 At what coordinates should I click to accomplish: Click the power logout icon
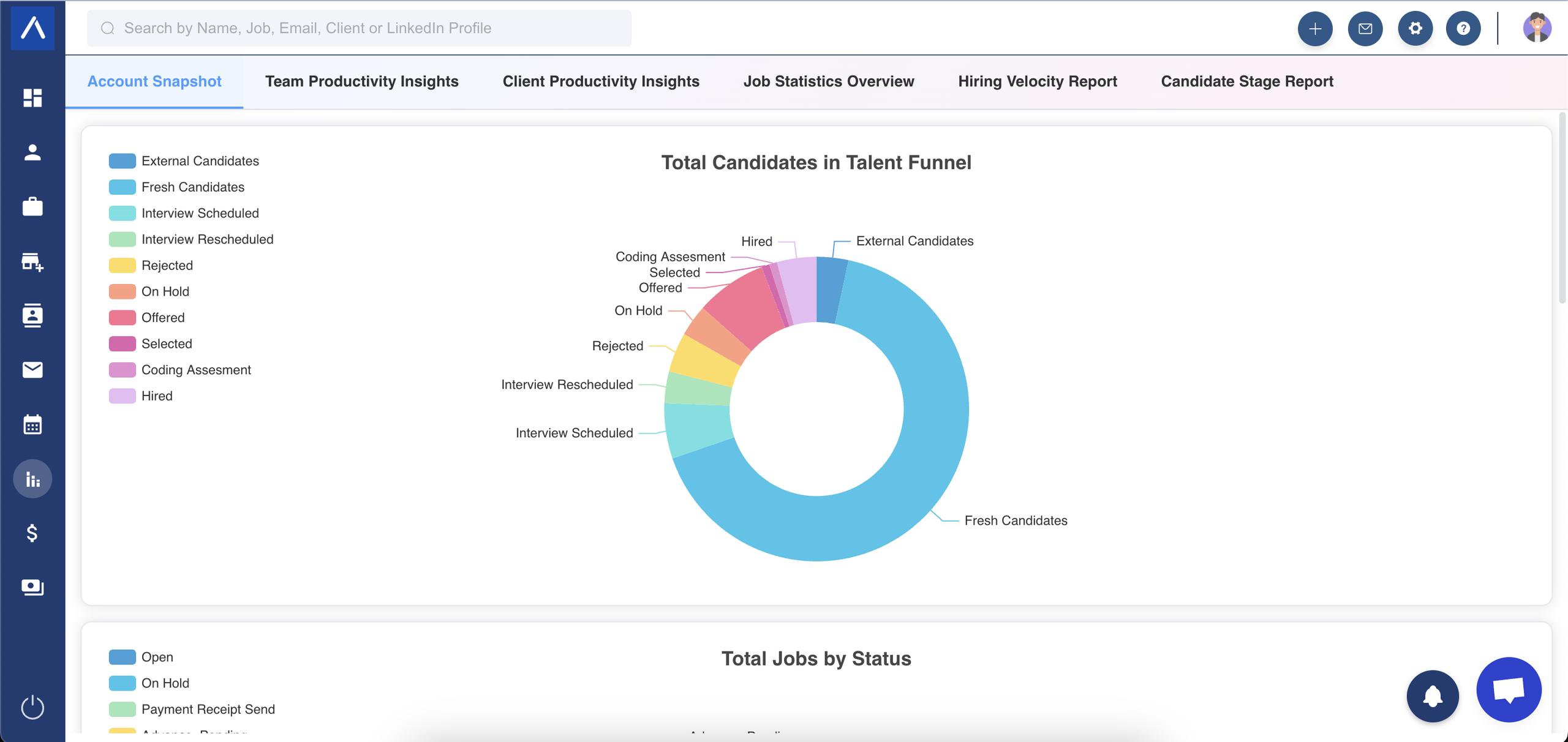pyautogui.click(x=32, y=707)
